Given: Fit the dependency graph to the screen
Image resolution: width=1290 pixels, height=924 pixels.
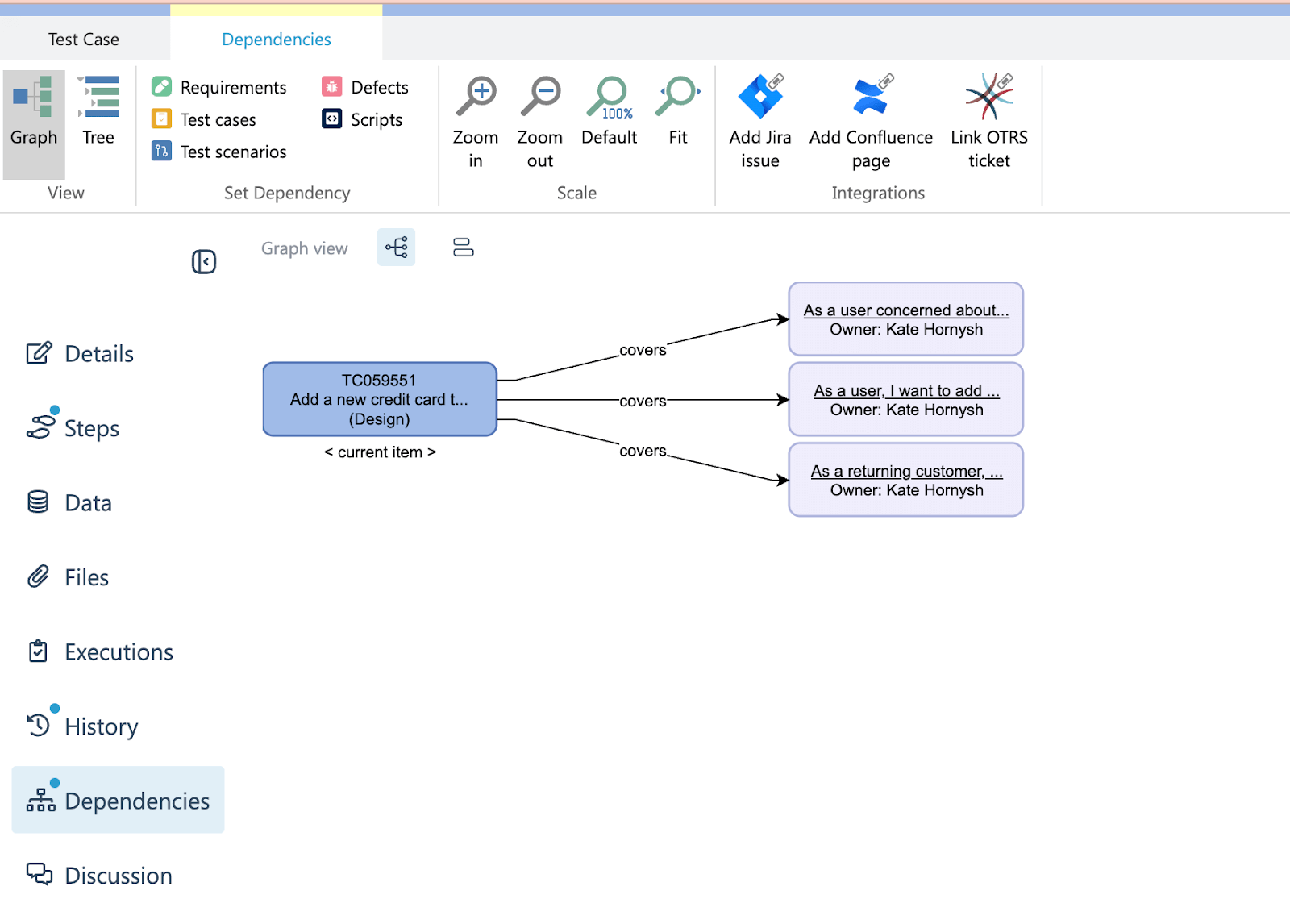Looking at the screenshot, I should click(676, 121).
